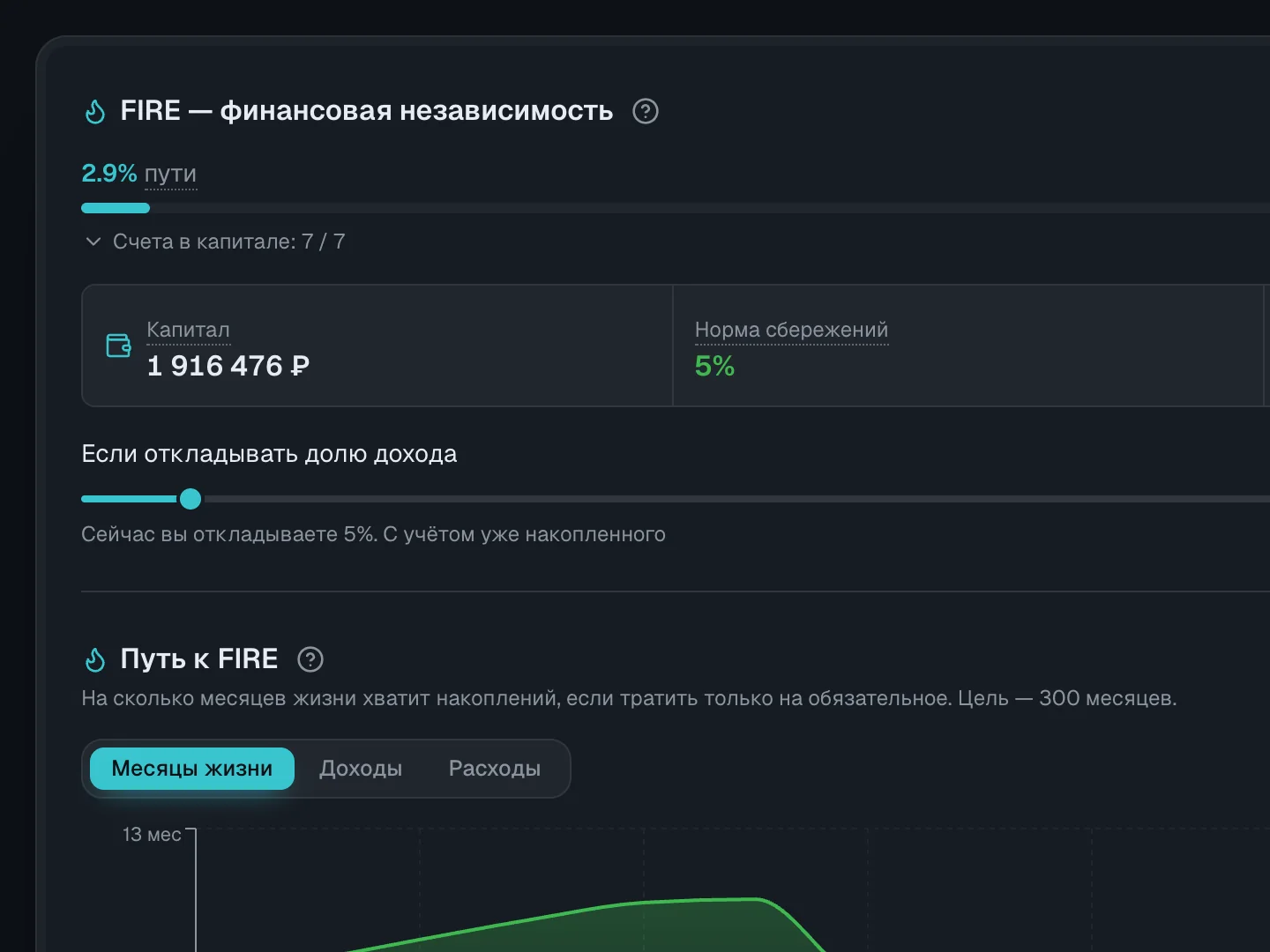Switch to the Месяцы жизни tab
This screenshot has width=1270, height=952.
(x=192, y=769)
